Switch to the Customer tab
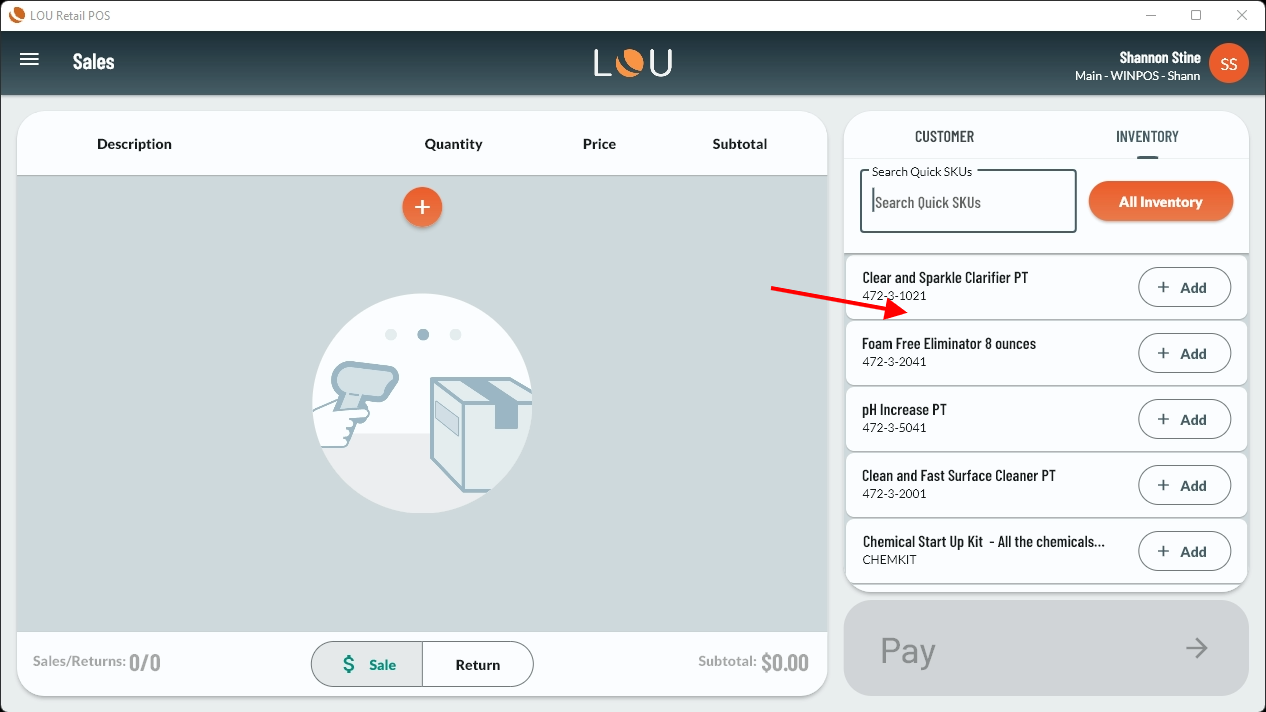 [944, 137]
